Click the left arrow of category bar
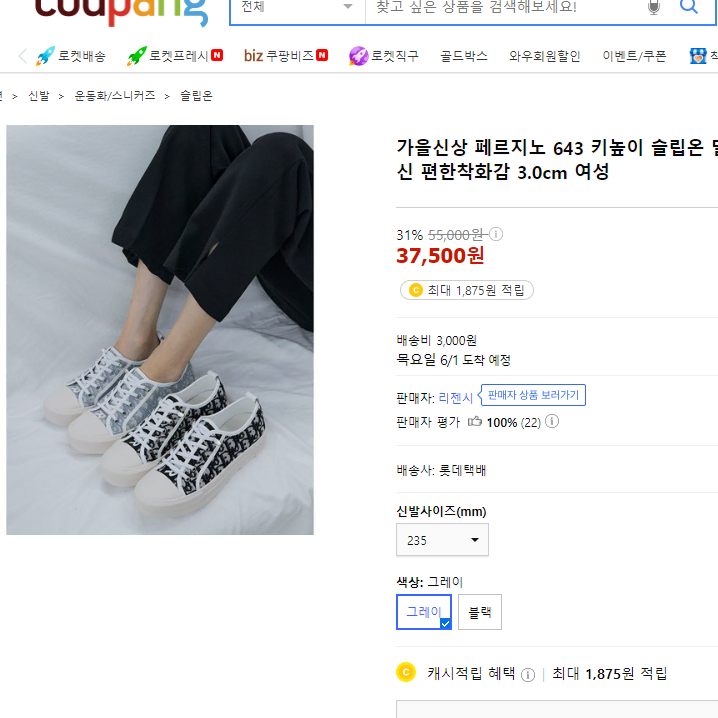This screenshot has height=718, width=718. click(x=22, y=56)
